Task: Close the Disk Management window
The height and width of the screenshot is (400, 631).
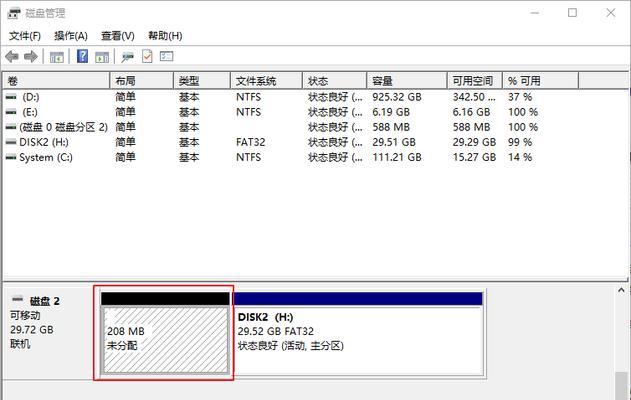Action: (610, 13)
